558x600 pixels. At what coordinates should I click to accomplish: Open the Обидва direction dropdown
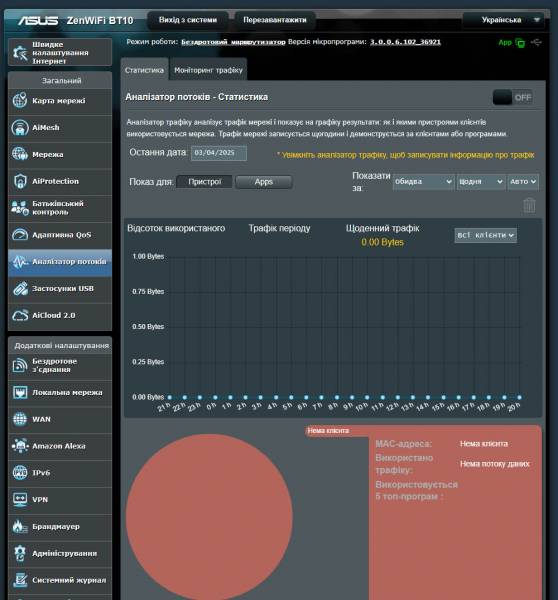point(423,182)
